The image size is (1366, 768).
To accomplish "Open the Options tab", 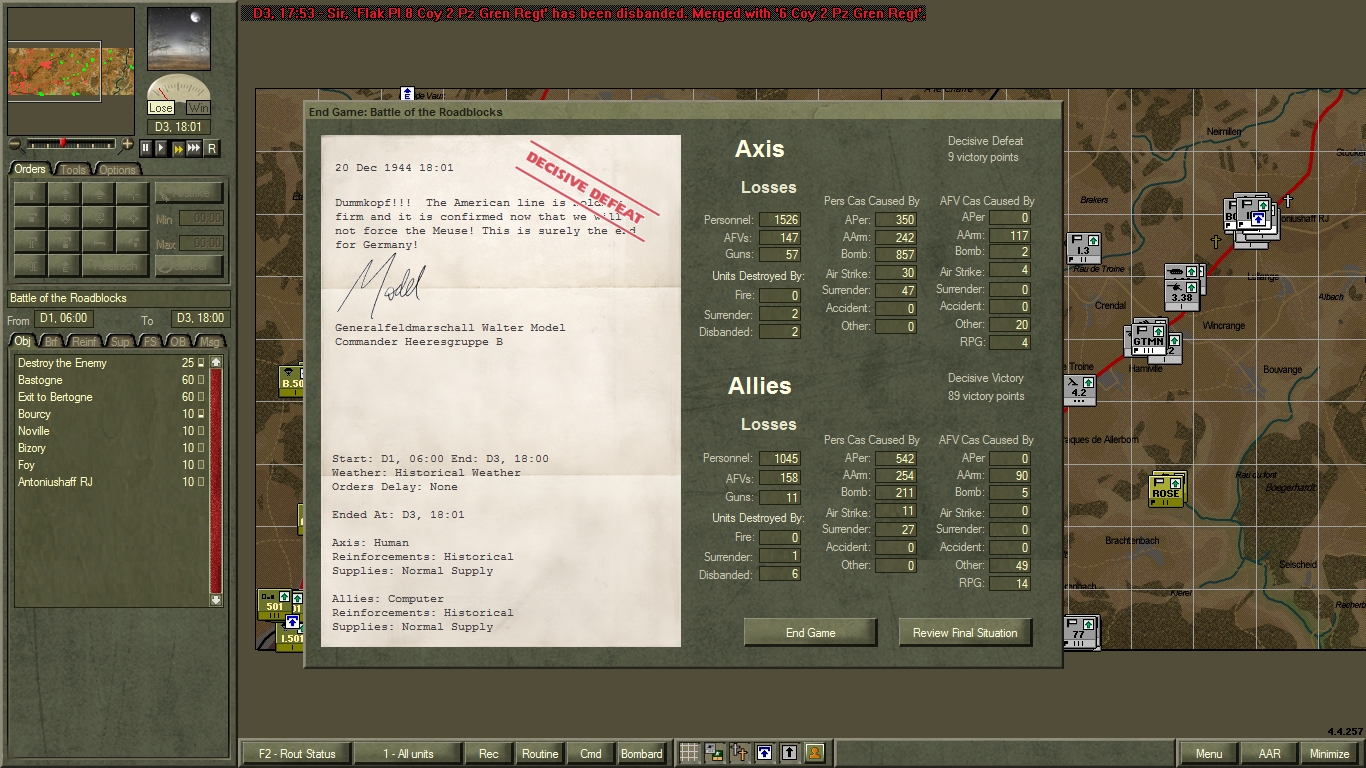I will tap(117, 169).
